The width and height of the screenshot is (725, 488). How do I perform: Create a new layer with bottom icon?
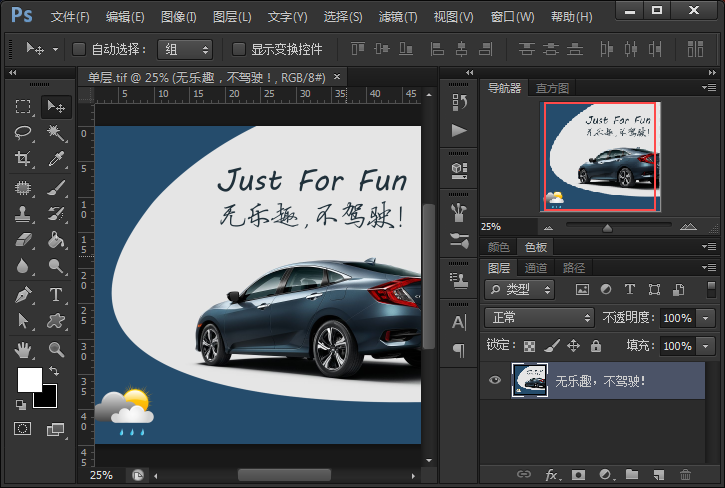coord(658,473)
